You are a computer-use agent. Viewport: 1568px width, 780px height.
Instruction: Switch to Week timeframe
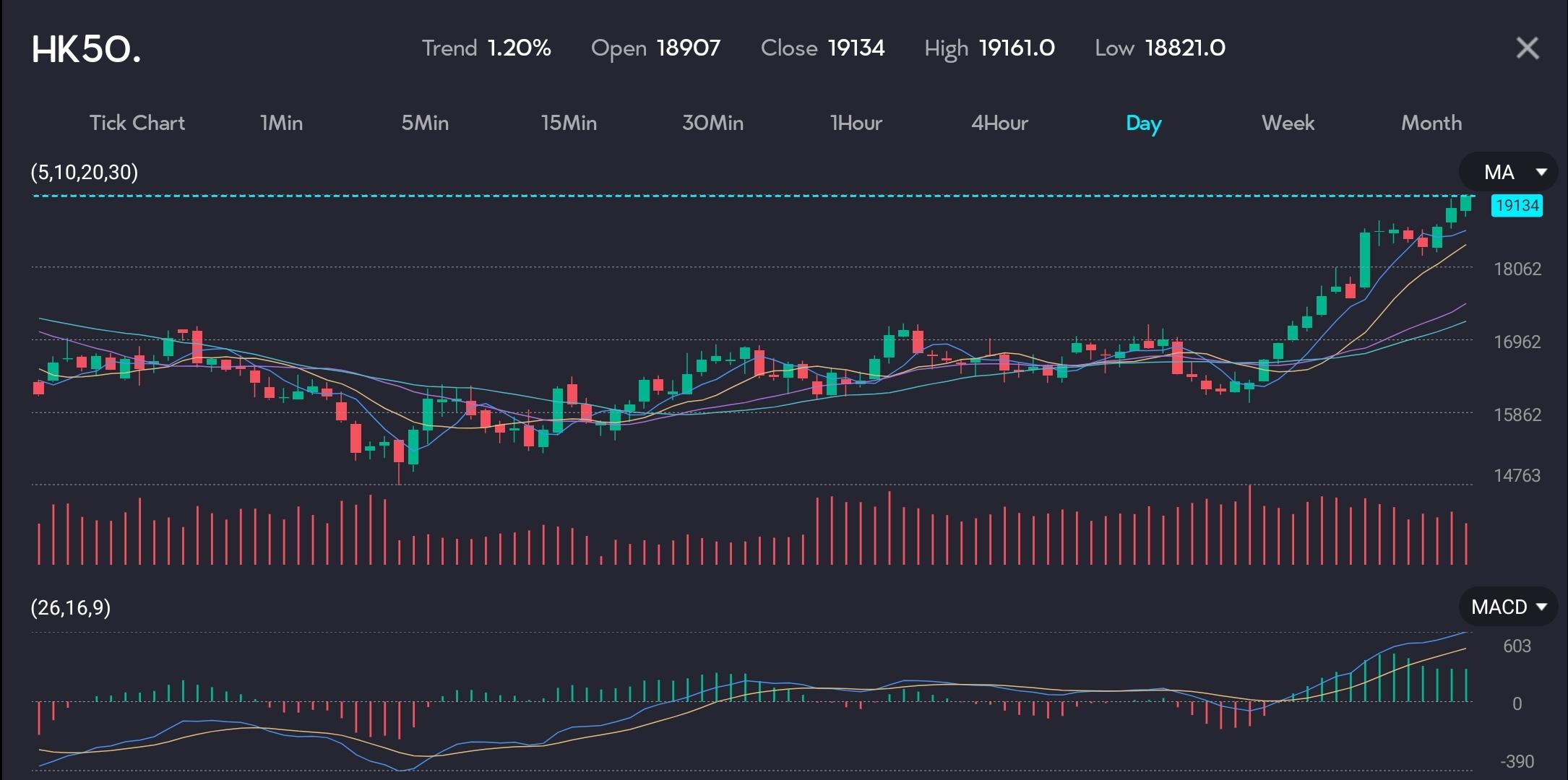click(x=1288, y=123)
